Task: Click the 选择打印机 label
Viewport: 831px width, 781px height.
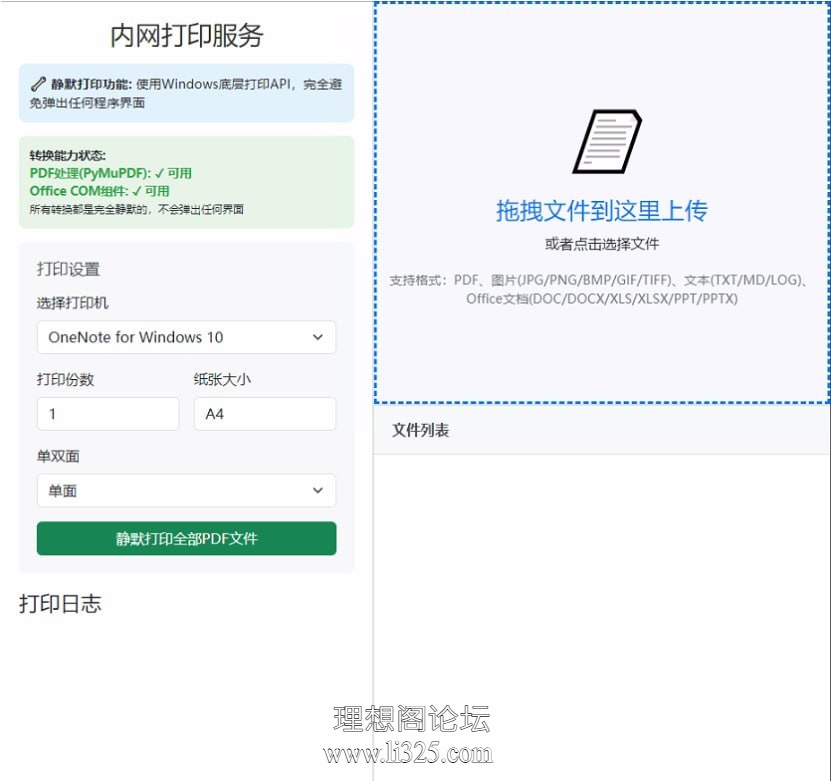Action: point(72,303)
